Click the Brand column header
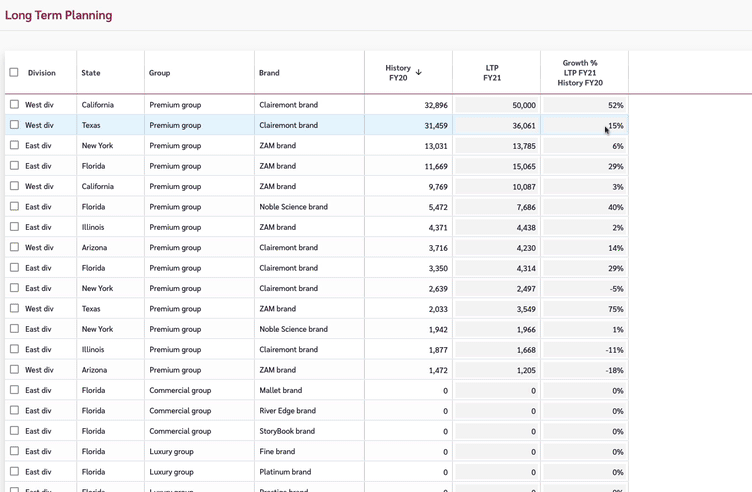The image size is (752, 492). (269, 73)
